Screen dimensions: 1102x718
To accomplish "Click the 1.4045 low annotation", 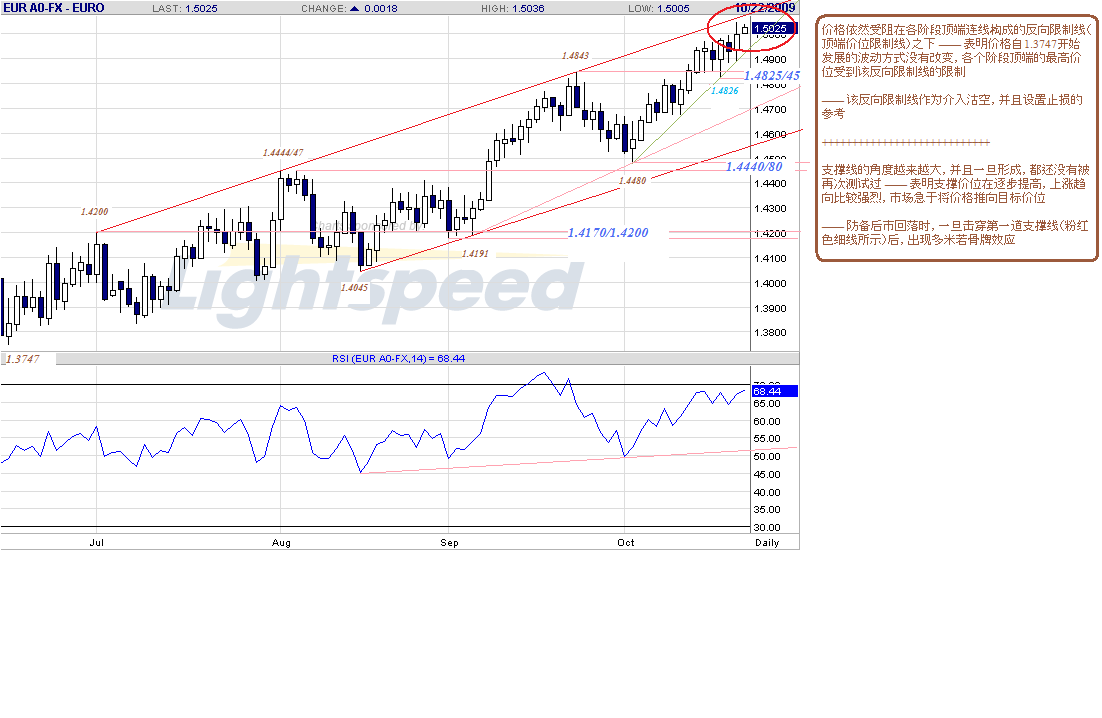I will (354, 288).
